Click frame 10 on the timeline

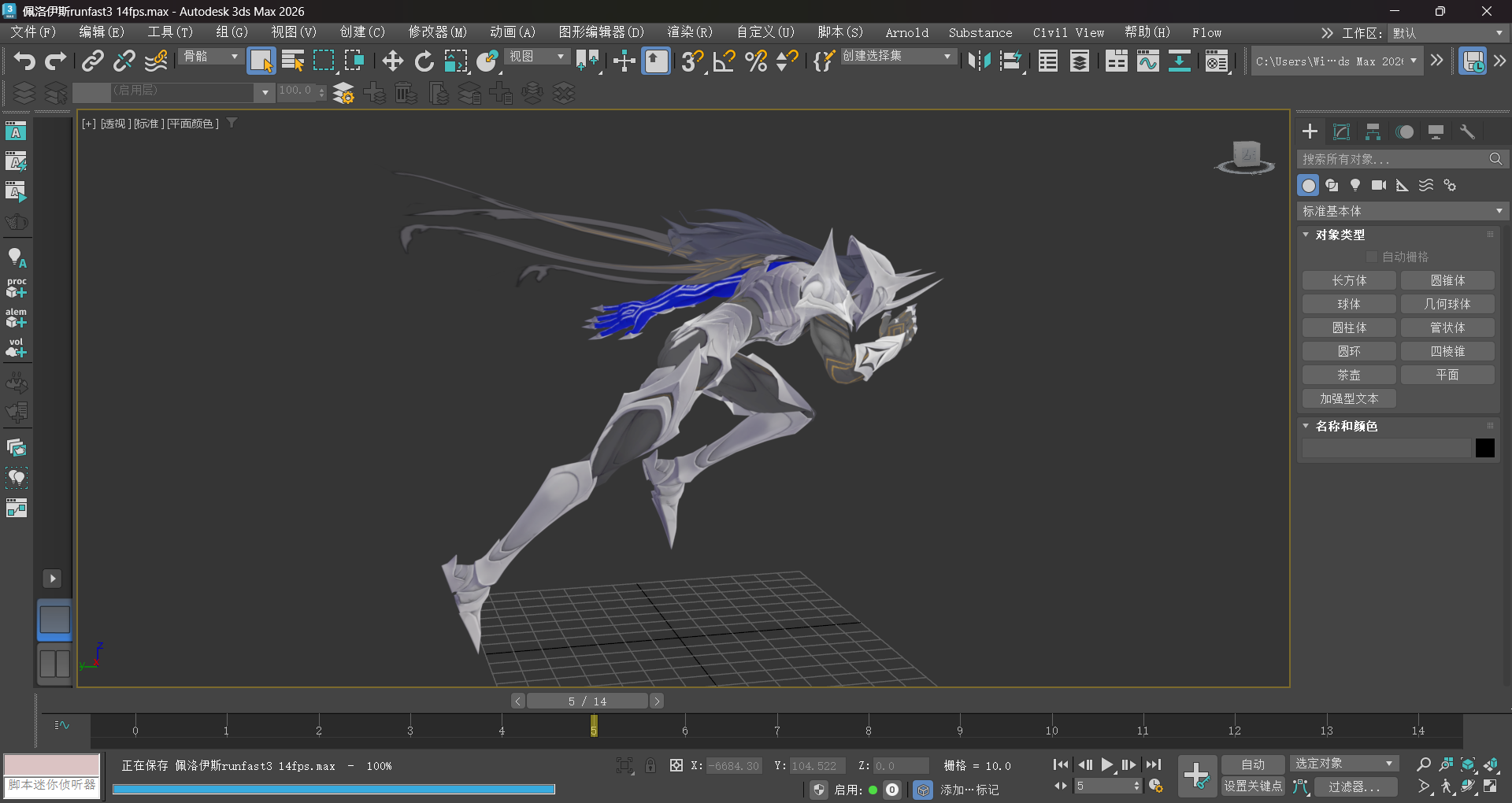(1051, 729)
